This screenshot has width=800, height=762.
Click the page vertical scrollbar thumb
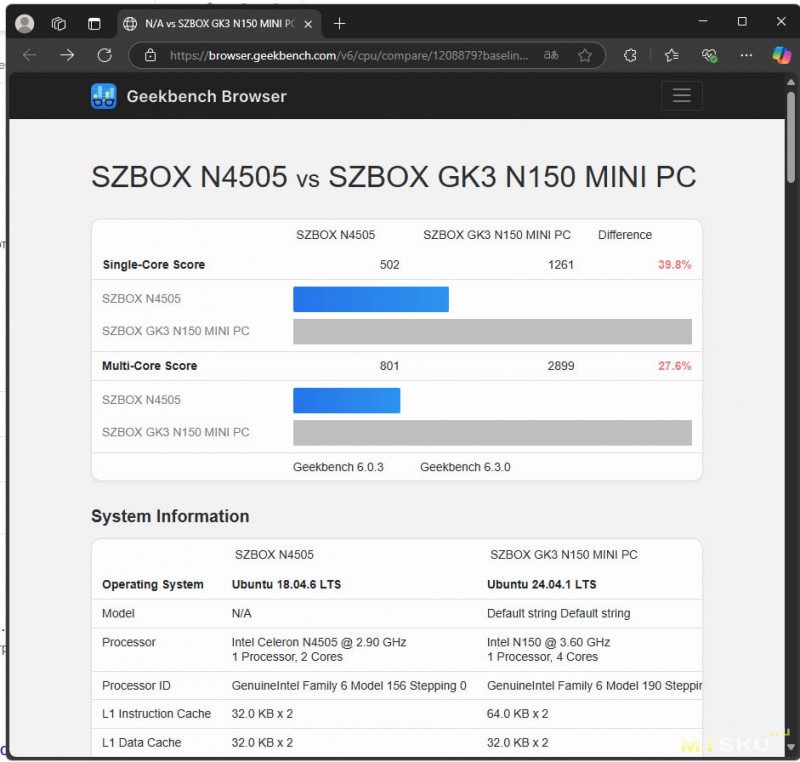(x=791, y=137)
